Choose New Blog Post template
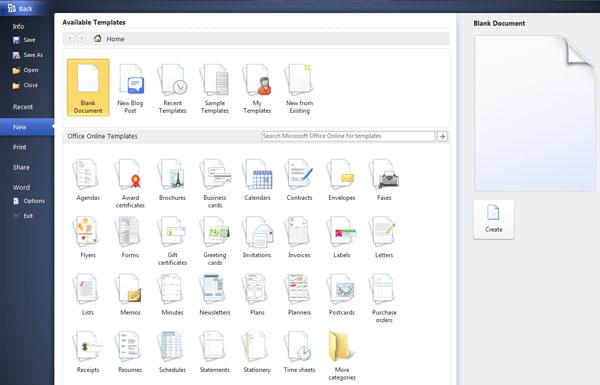Image resolution: width=600 pixels, height=385 pixels. pos(130,89)
